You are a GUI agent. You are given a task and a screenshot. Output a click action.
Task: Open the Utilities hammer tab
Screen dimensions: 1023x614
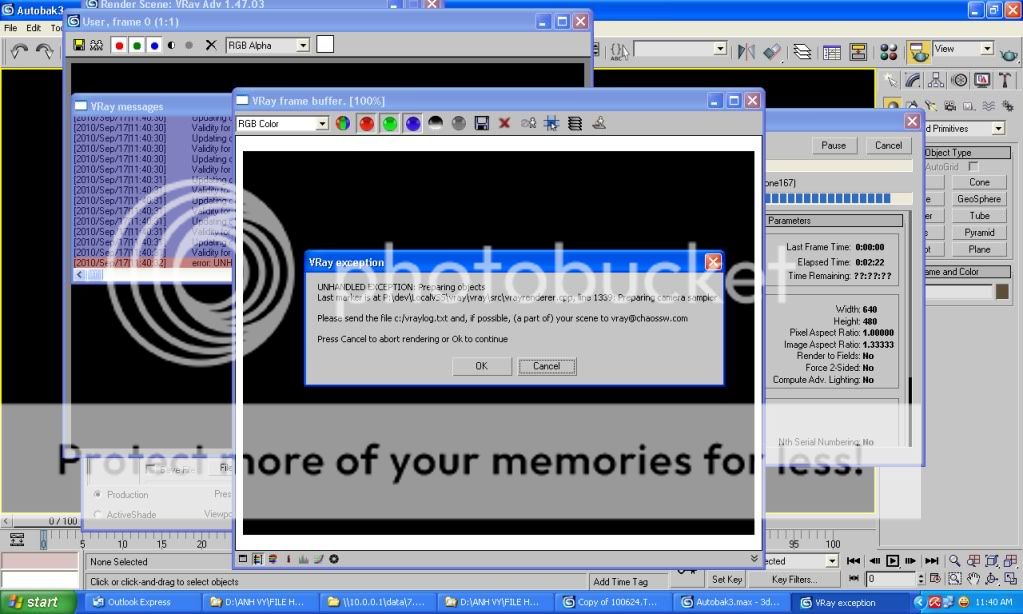pyautogui.click(x=1005, y=80)
